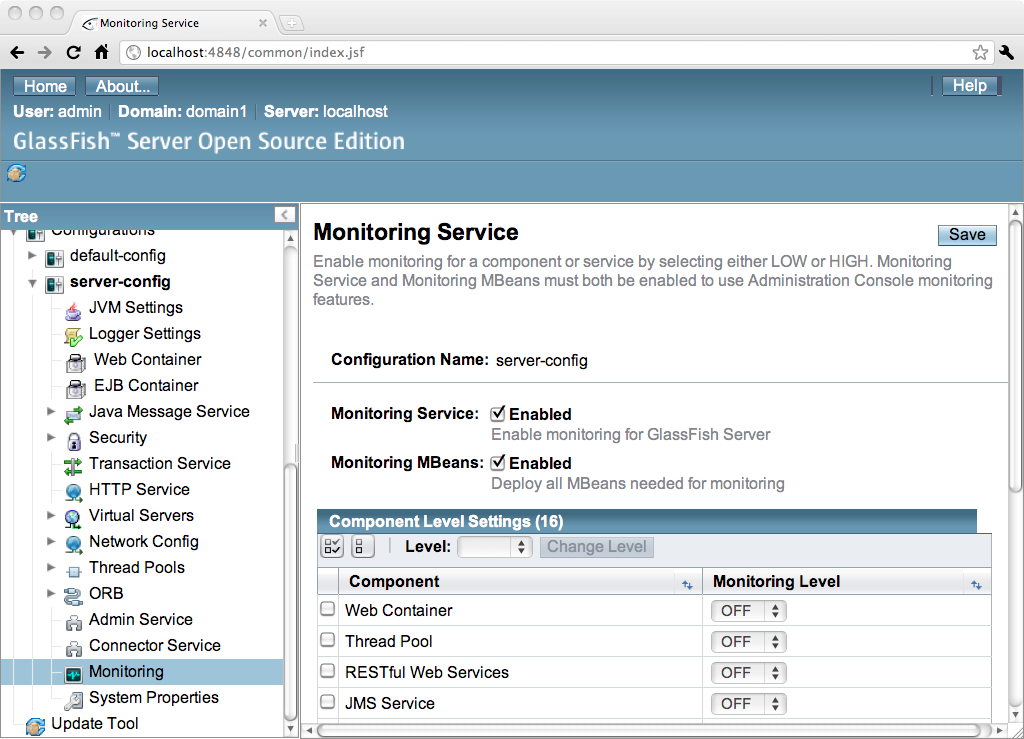The width and height of the screenshot is (1024, 739).
Task: Click the default-config icon
Action: point(54,259)
